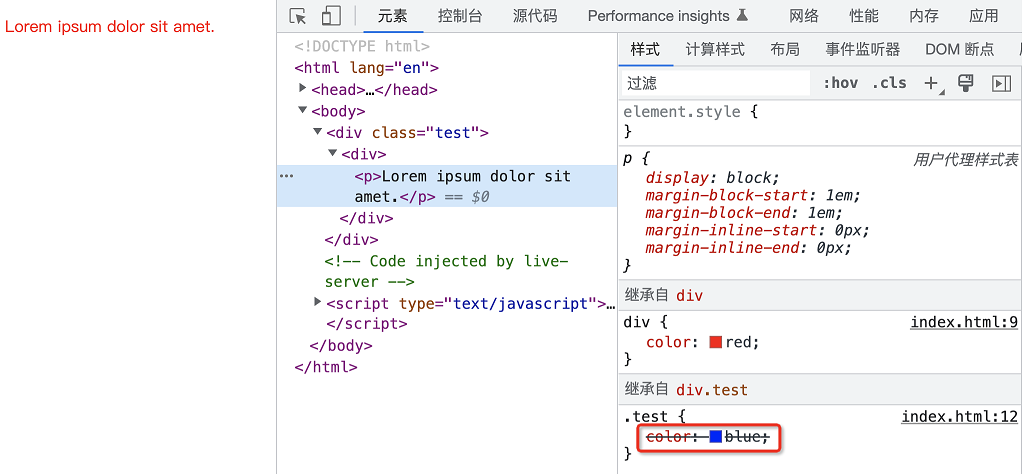Select the DOCTYPE html row
The width and height of the screenshot is (1022, 474).
(447, 47)
